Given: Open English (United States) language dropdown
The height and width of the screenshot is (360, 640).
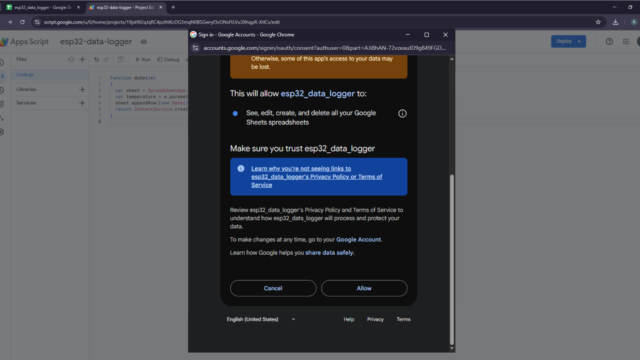Looking at the screenshot, I should pos(261,319).
